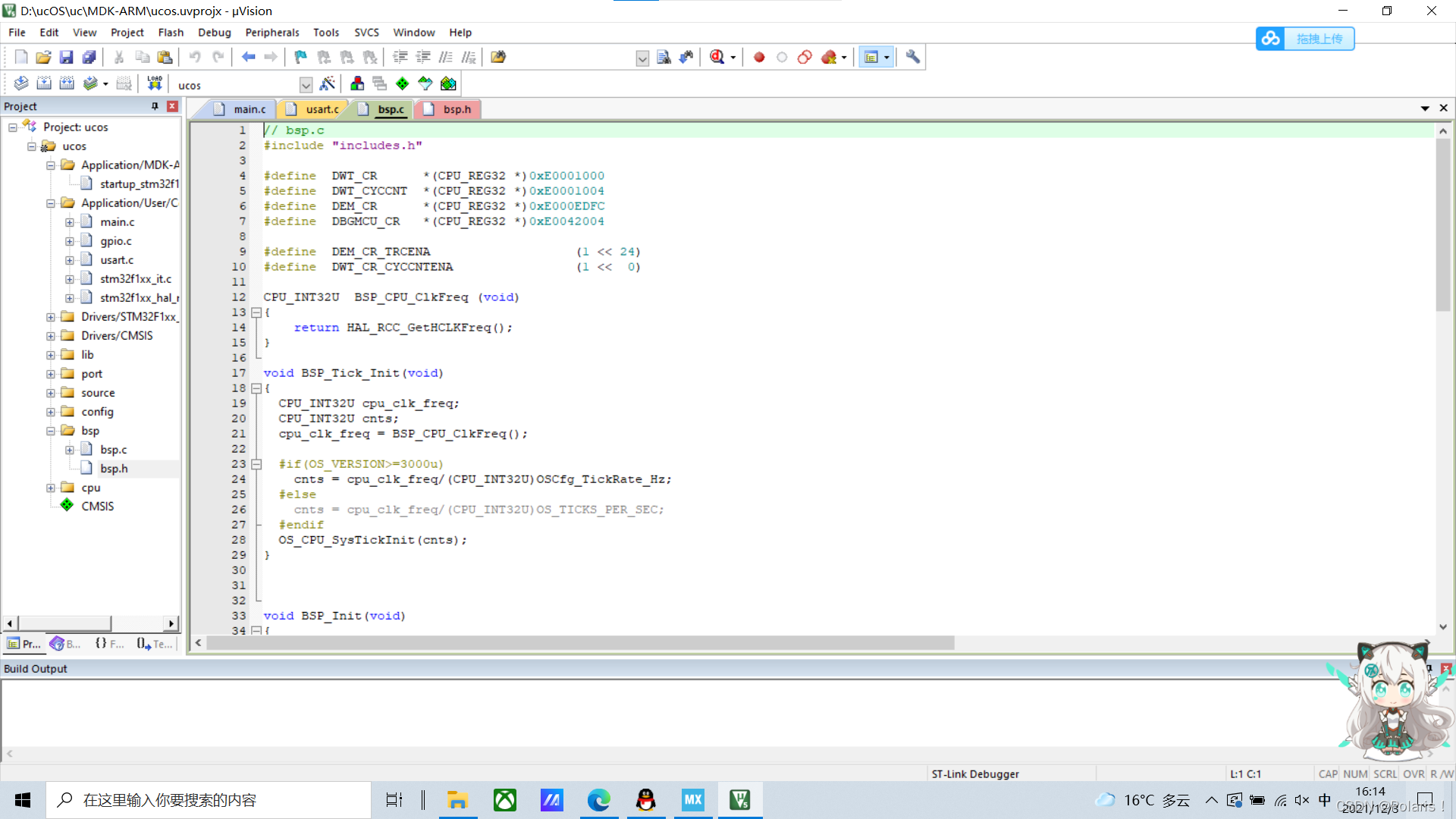Close the active editor tab with X
Image resolution: width=1456 pixels, height=819 pixels.
[1444, 108]
